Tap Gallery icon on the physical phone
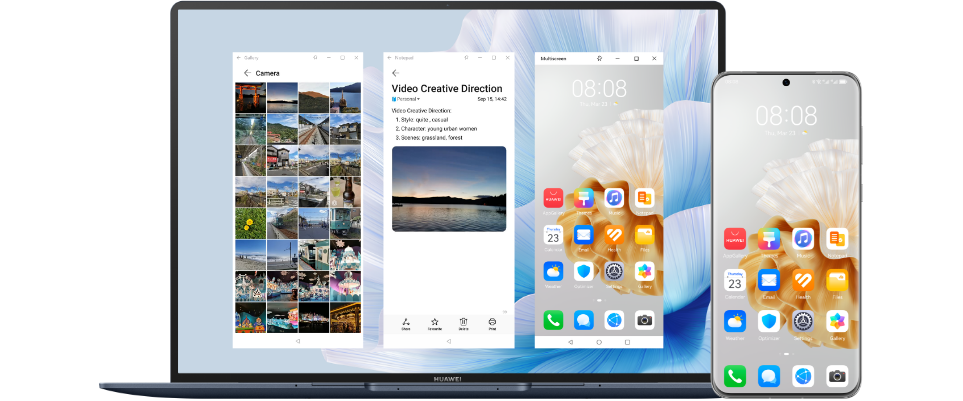The width and height of the screenshot is (963, 401). point(837,321)
